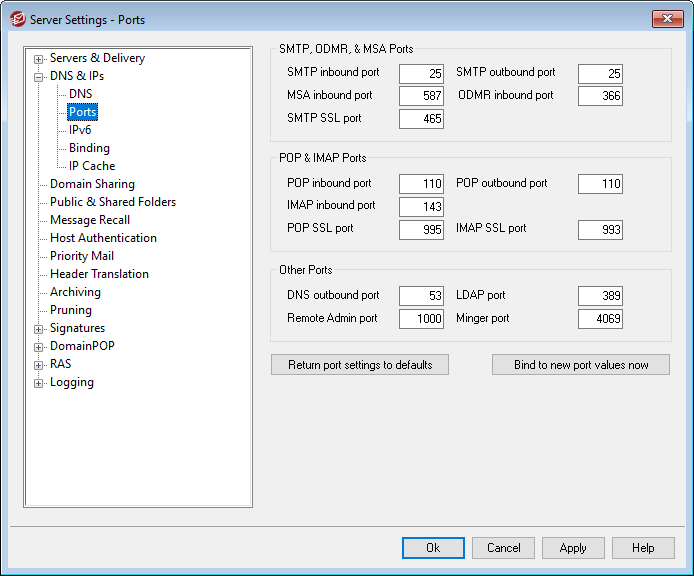Click the IMAP SSL port field

click(x=600, y=230)
